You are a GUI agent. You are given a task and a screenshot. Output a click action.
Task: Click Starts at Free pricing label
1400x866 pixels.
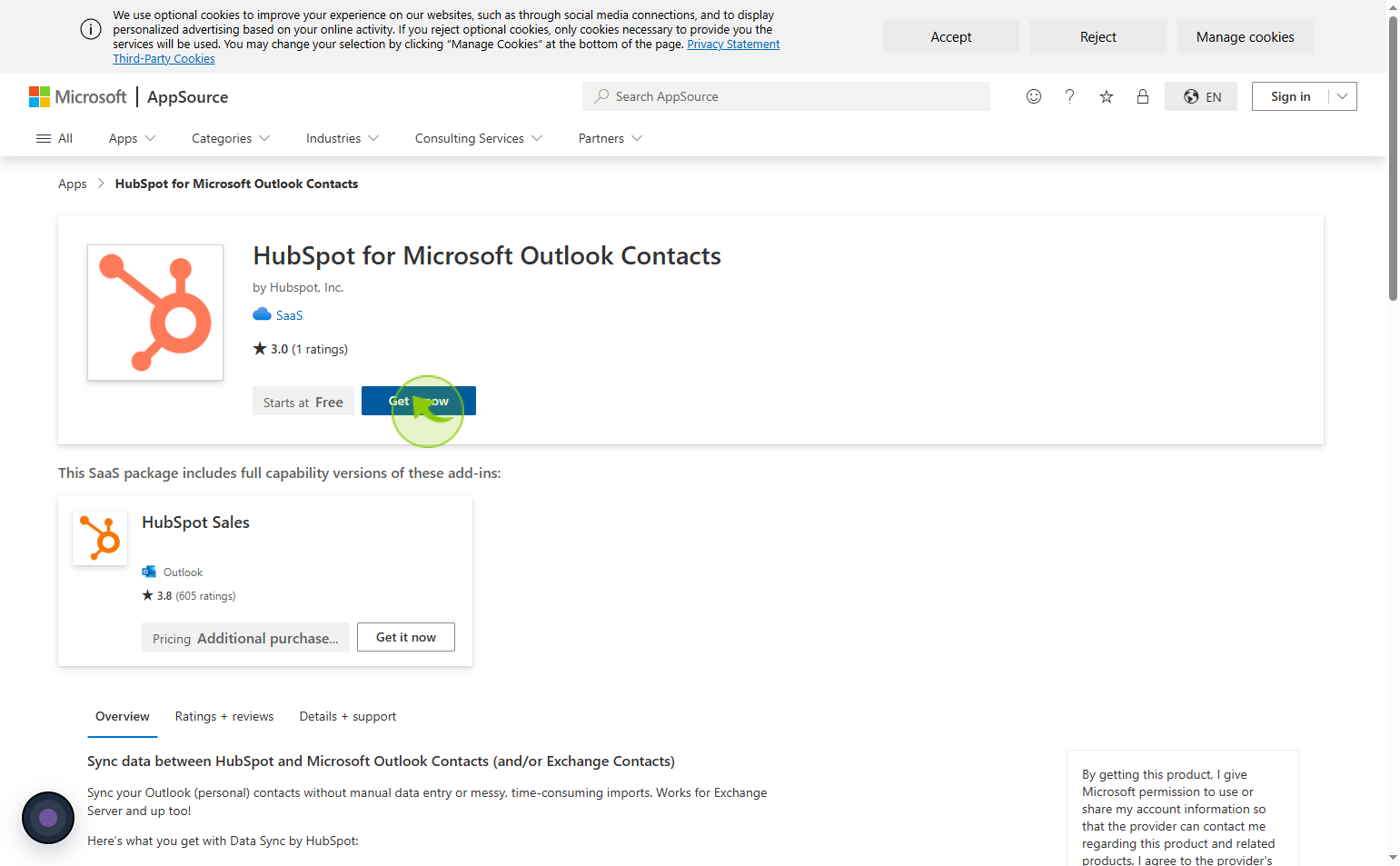[x=303, y=402]
